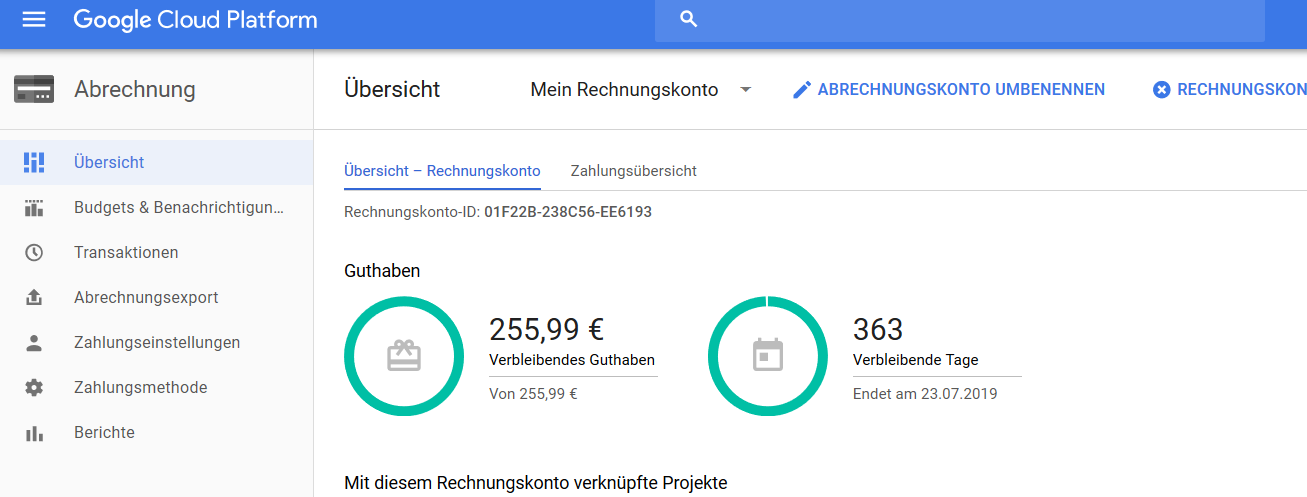Image resolution: width=1307 pixels, height=497 pixels.
Task: Click the Zahlungsmethode gear icon
Action: point(34,388)
